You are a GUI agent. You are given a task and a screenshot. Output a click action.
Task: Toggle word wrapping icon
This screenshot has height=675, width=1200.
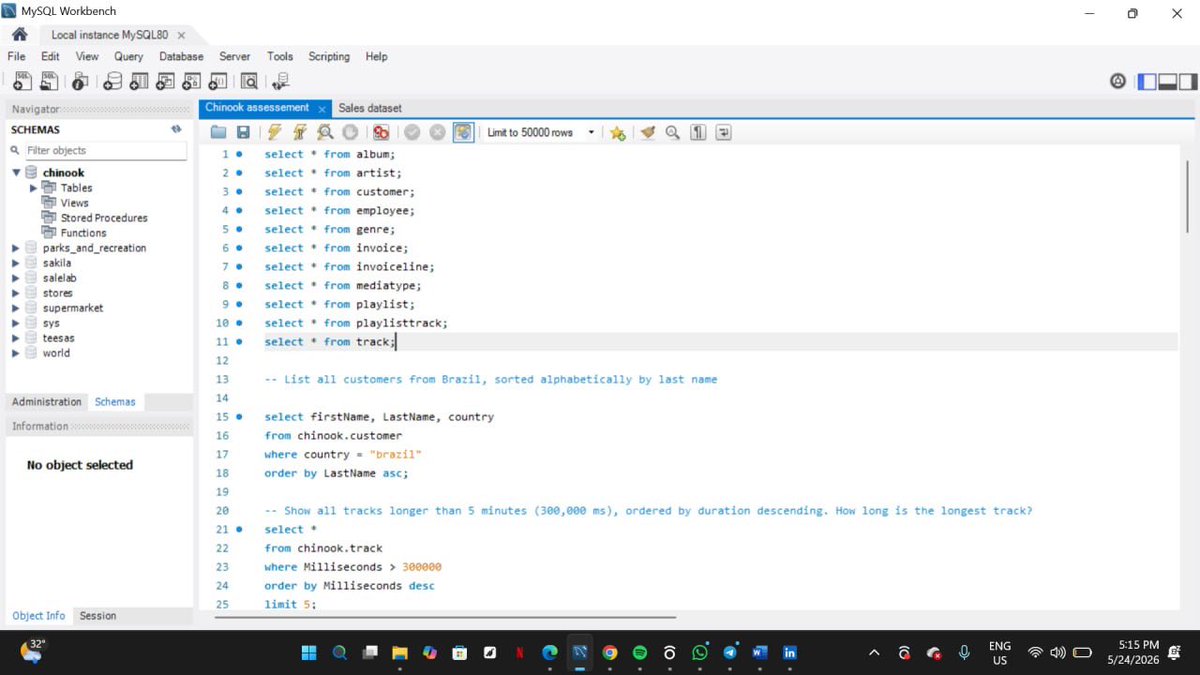[x=724, y=132]
